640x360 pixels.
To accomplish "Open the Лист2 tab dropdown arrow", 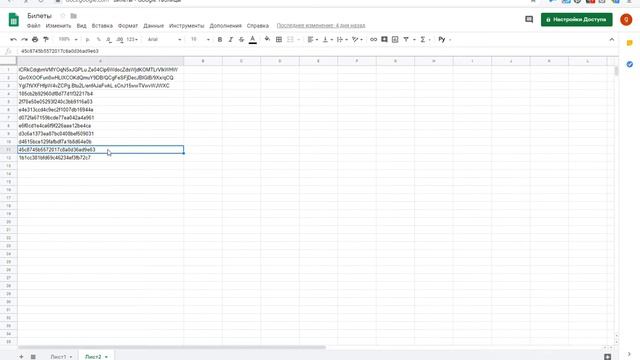I will coord(106,357).
